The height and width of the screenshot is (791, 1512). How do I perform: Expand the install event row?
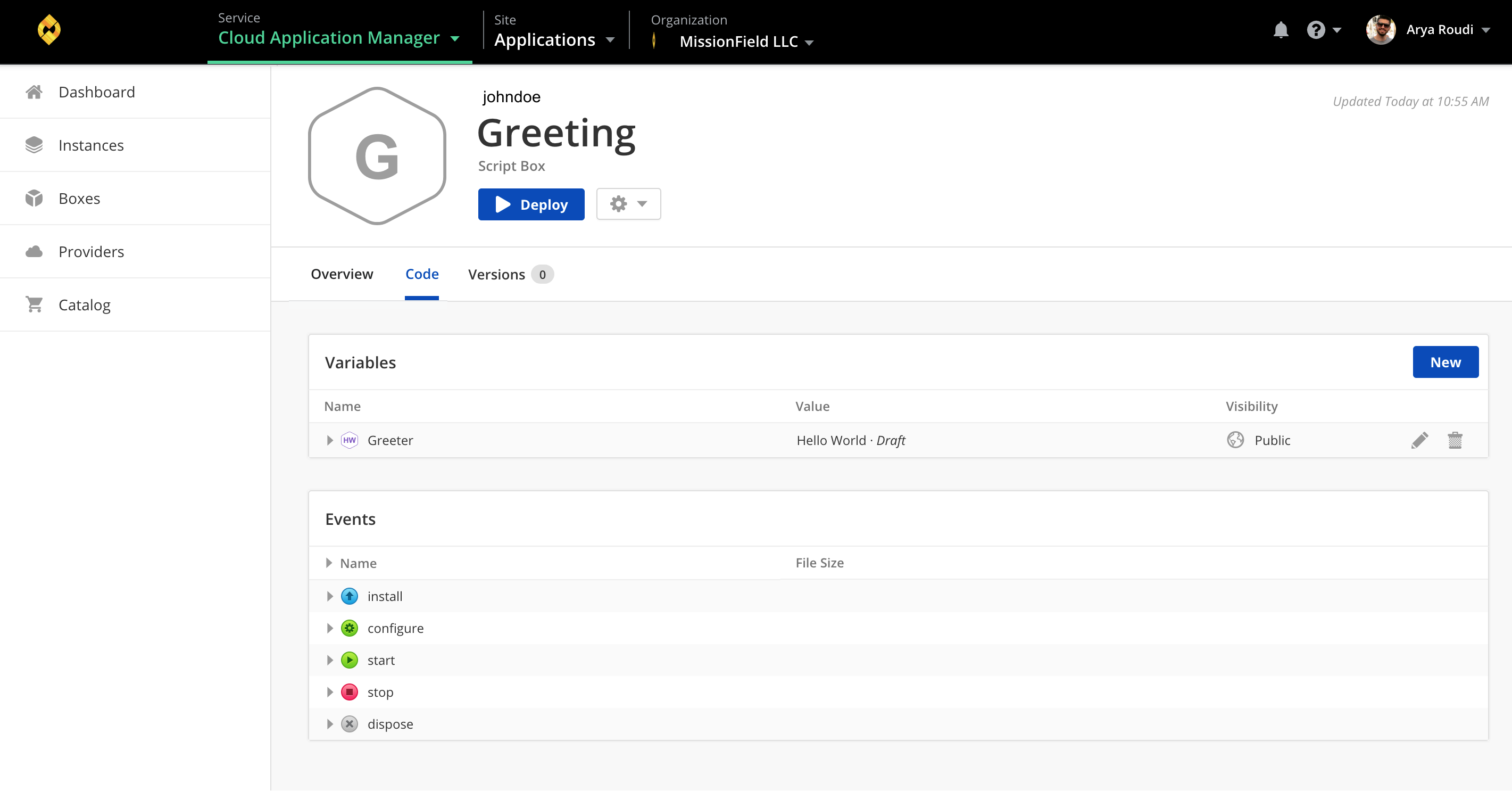tap(330, 596)
